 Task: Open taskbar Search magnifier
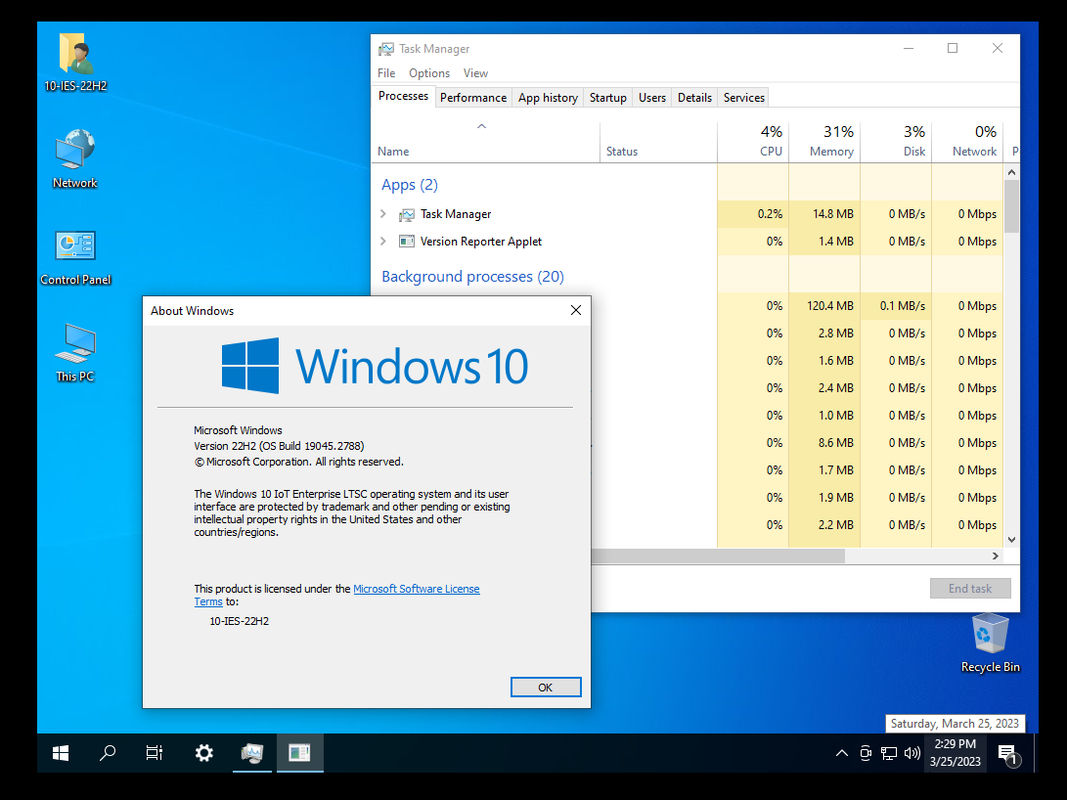pos(108,752)
